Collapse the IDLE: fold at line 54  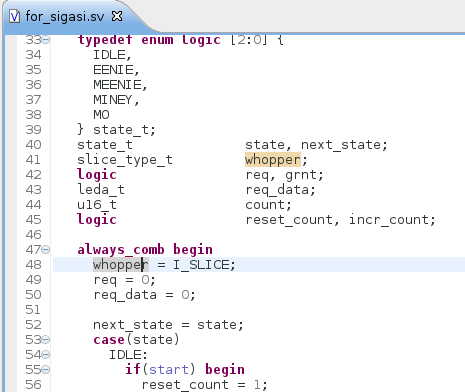point(46,354)
